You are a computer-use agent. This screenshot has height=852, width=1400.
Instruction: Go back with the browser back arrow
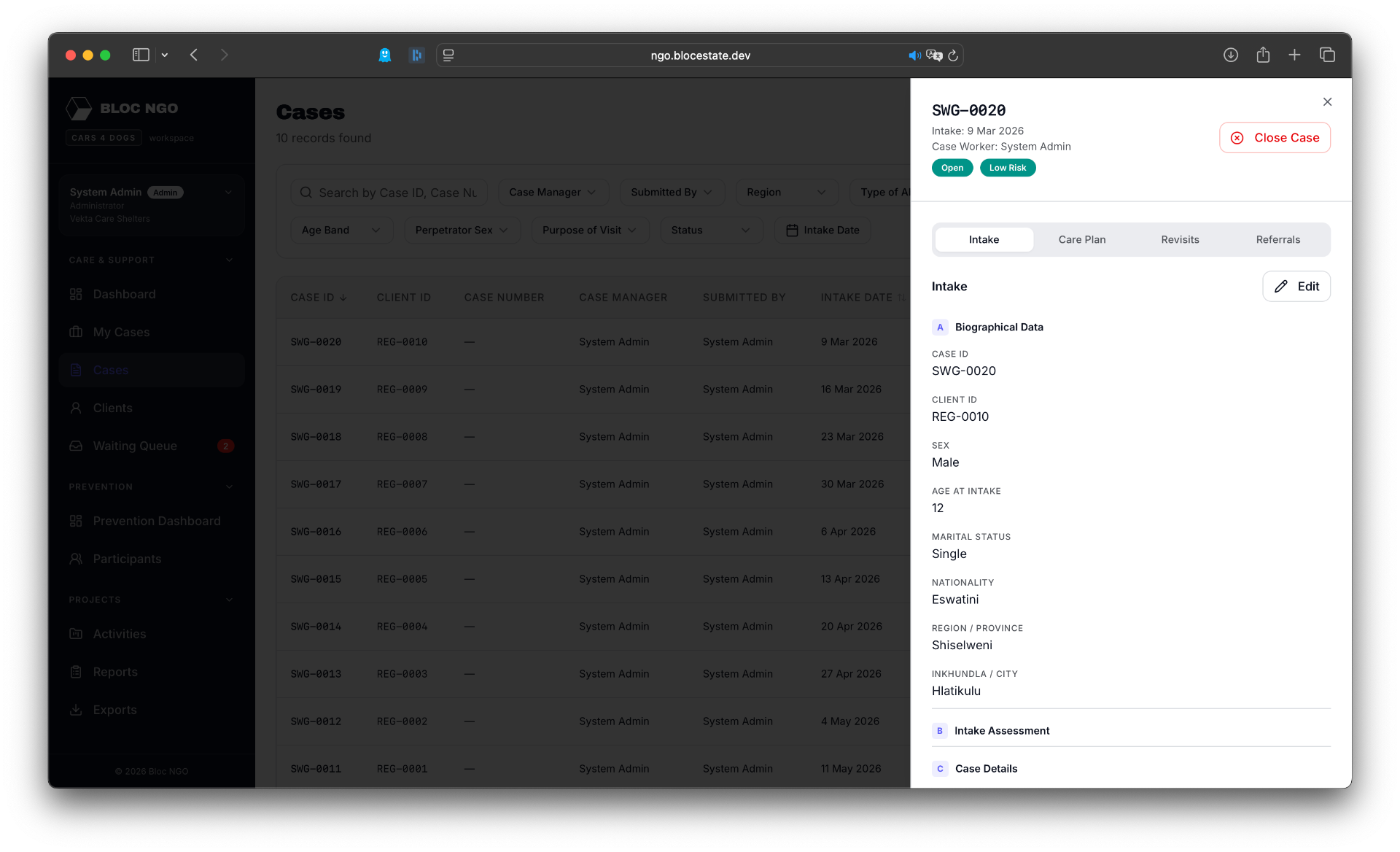pyautogui.click(x=194, y=55)
